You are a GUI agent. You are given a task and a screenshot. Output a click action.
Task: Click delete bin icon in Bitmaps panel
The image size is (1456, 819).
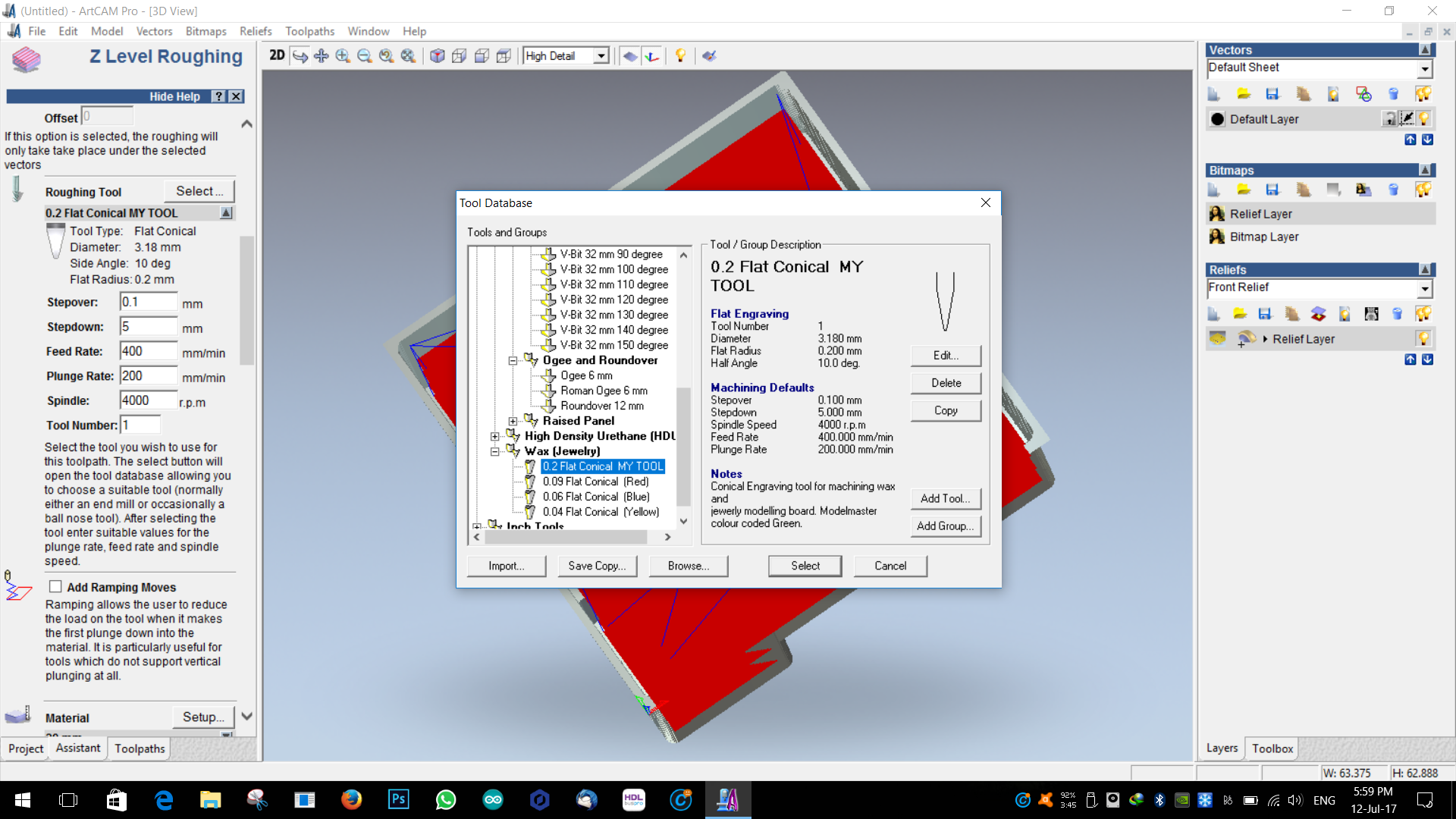pyautogui.click(x=1393, y=190)
